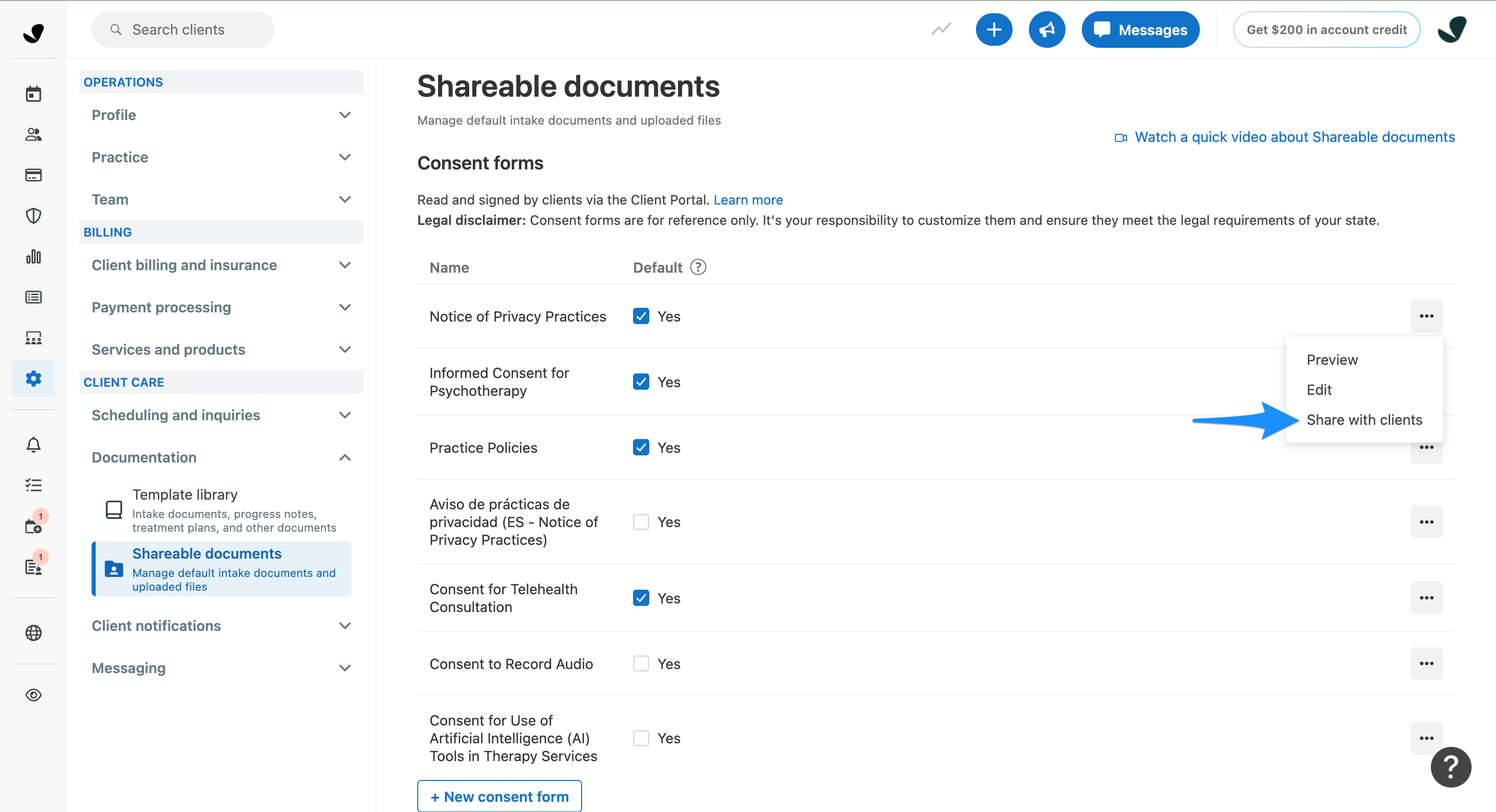Viewport: 1496px width, 812px height.
Task: Expand Client billing and insurance section
Action: coord(221,265)
